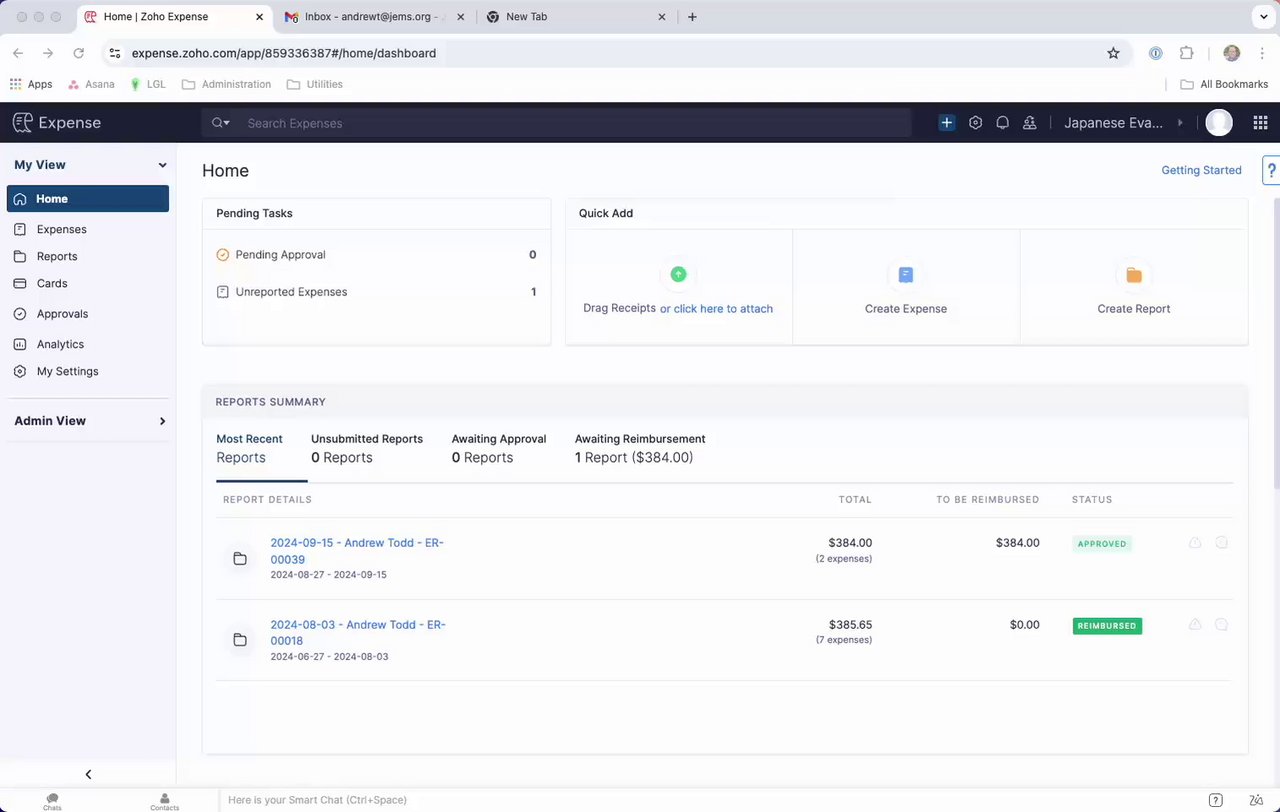Open the Zoho apps grid icon
This screenshot has width=1280, height=812.
point(1260,123)
